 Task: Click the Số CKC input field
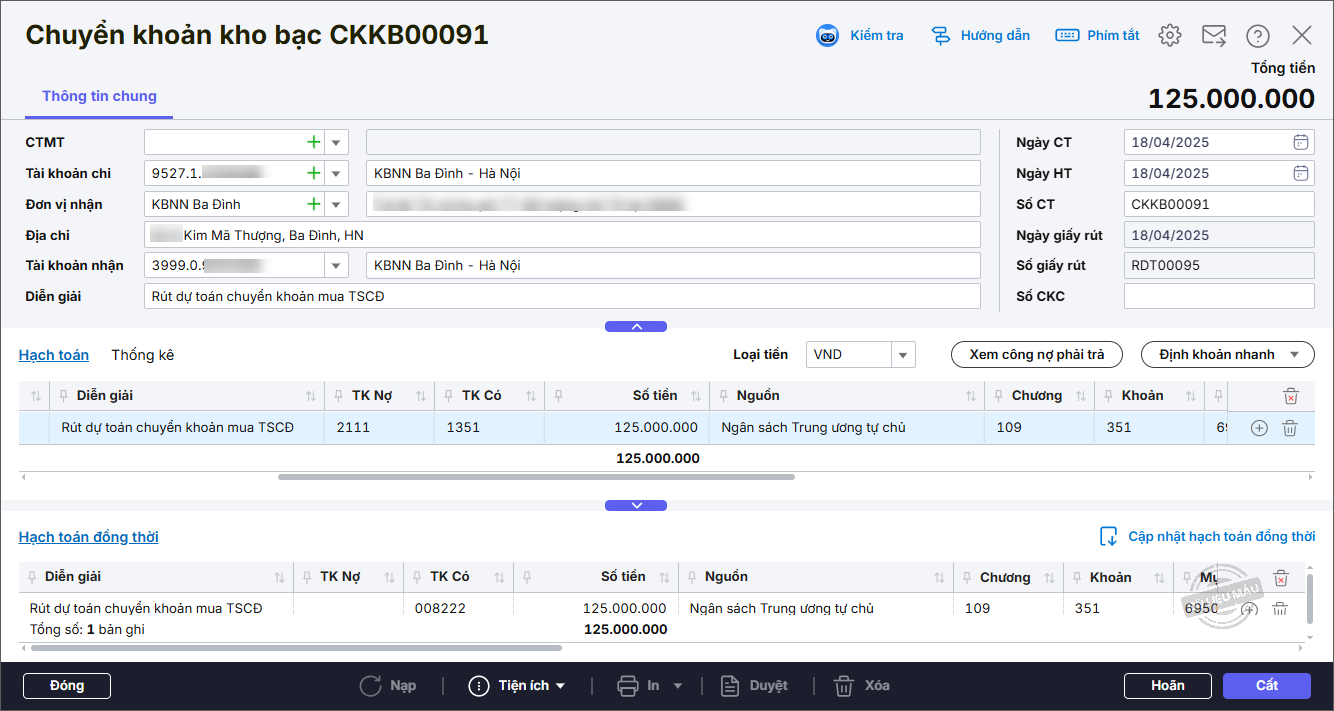click(x=1218, y=297)
